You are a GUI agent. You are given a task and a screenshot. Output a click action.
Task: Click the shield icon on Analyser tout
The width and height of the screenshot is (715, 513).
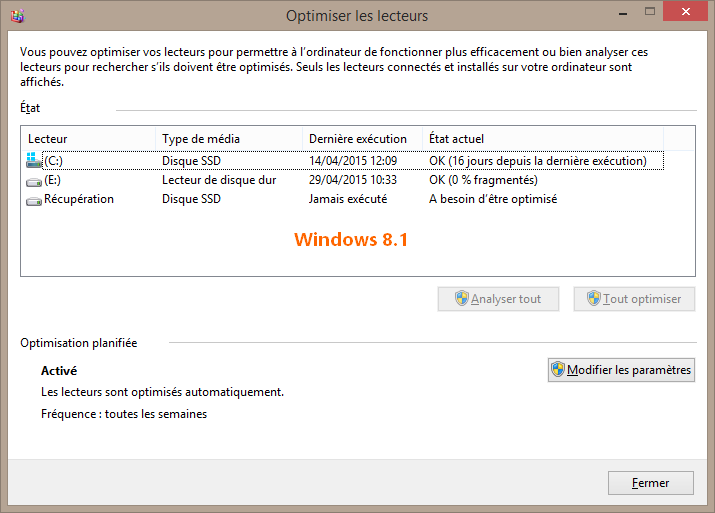pos(461,298)
